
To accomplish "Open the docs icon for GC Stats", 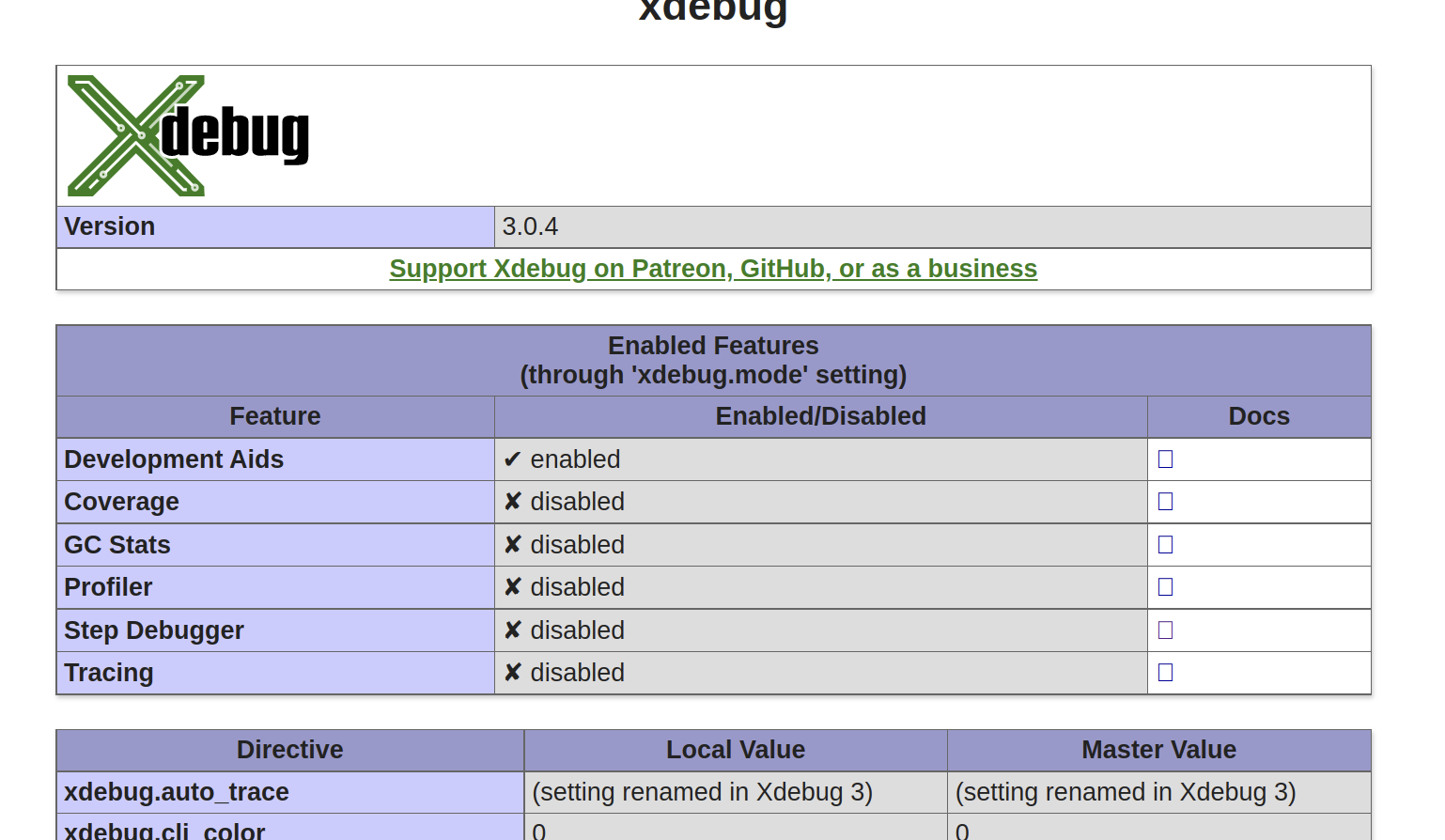I will point(1165,545).
